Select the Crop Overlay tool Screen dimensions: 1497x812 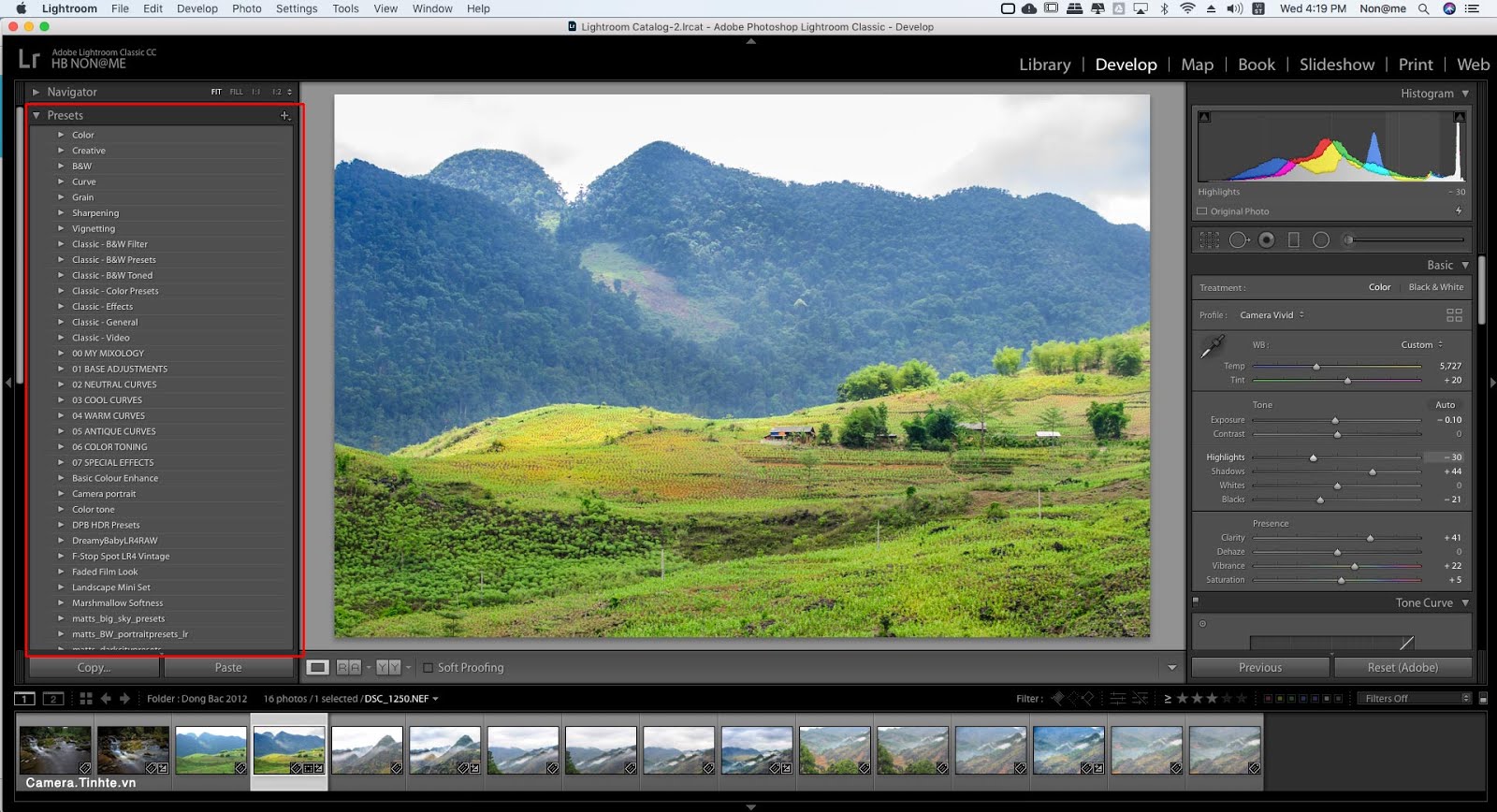[1209, 240]
